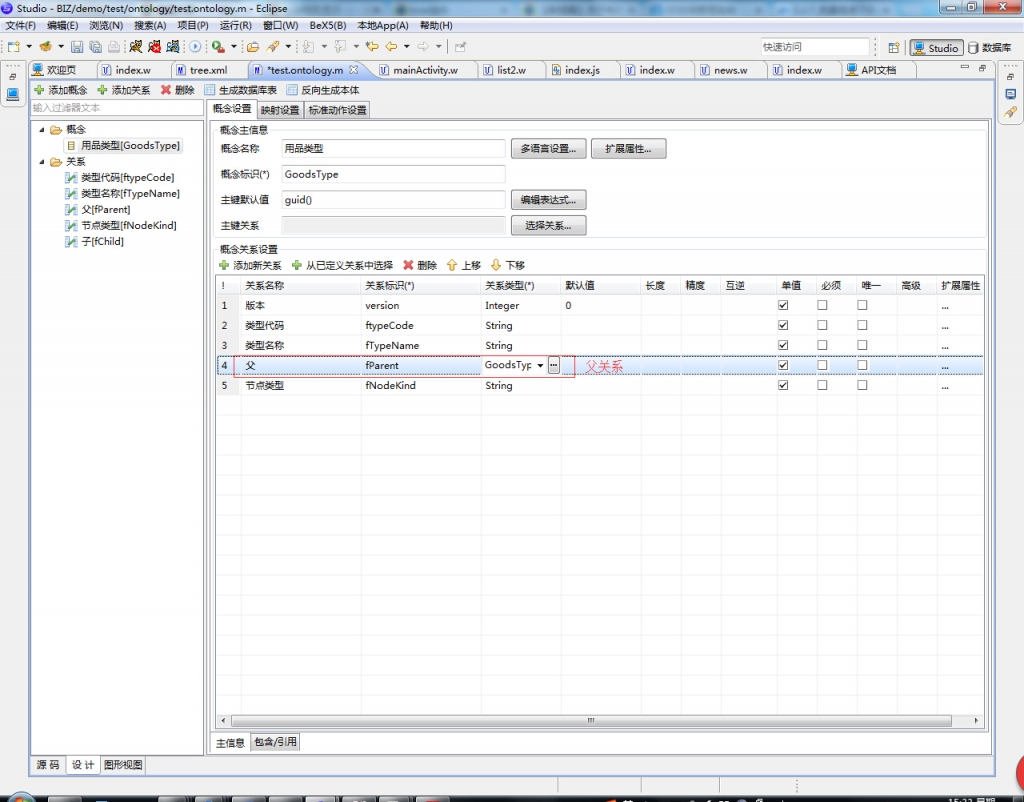
Task: Toggle 单值 checkbox for ftypeCode row
Action: pos(783,325)
